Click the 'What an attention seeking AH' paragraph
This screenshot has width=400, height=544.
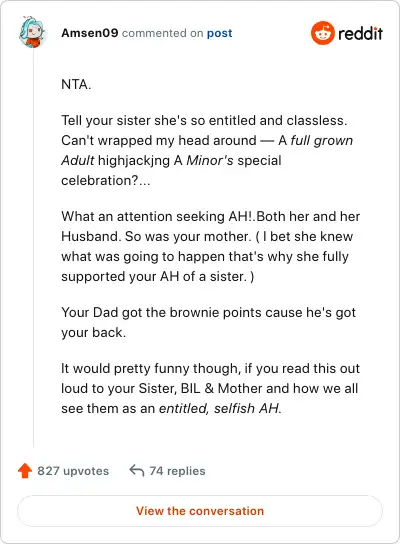pyautogui.click(x=211, y=246)
